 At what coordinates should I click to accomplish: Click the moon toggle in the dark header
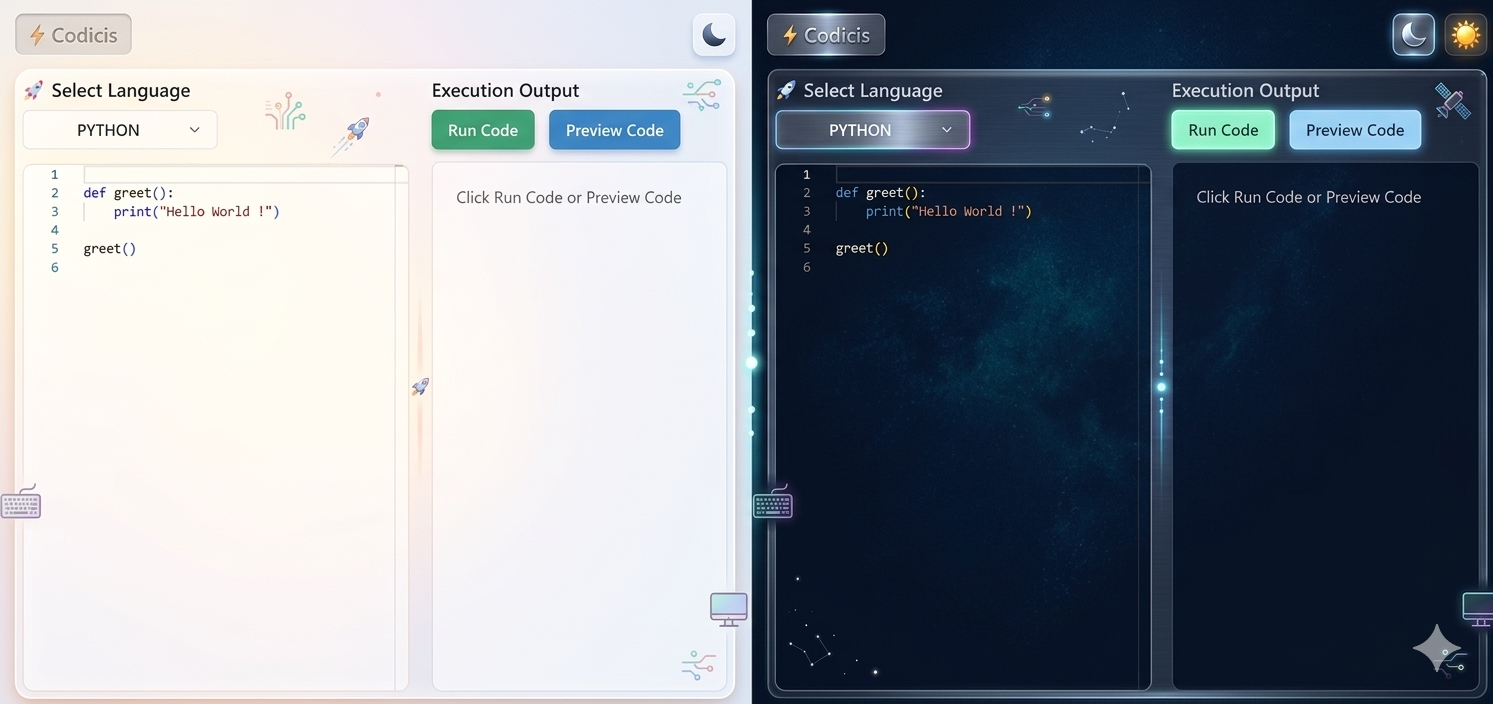[x=1413, y=33]
